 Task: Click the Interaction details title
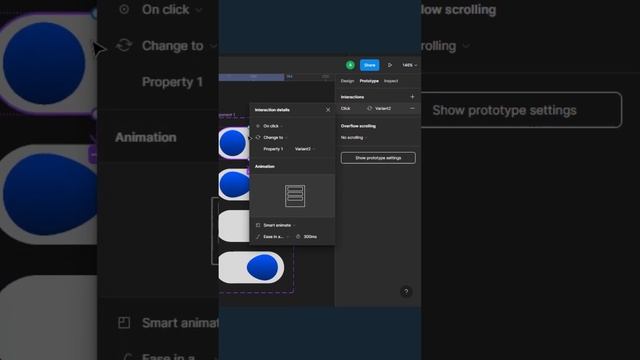[x=272, y=110]
